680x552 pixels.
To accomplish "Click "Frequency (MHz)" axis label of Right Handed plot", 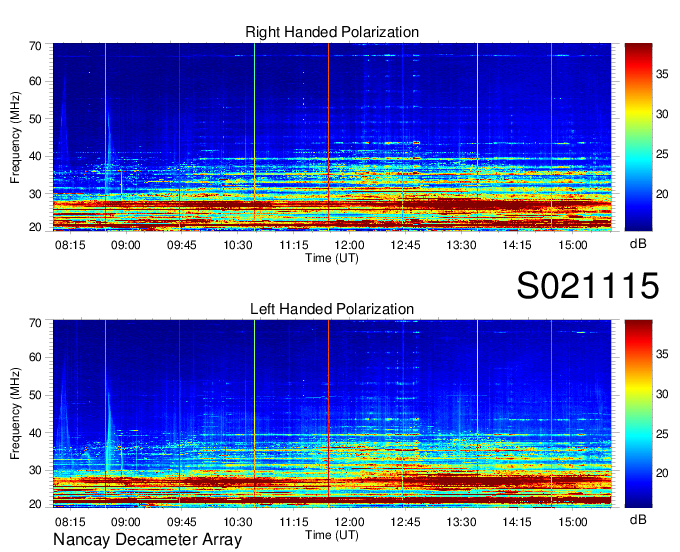I will pyautogui.click(x=15, y=137).
